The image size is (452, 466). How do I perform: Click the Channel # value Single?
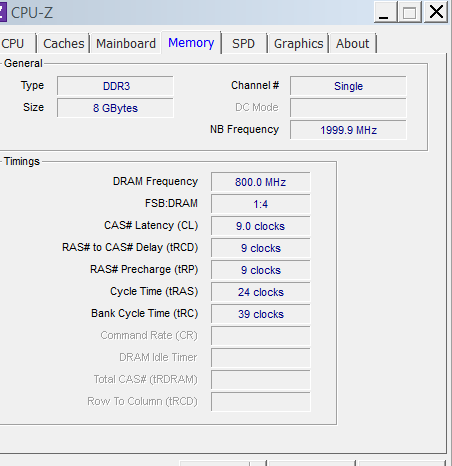(x=348, y=86)
